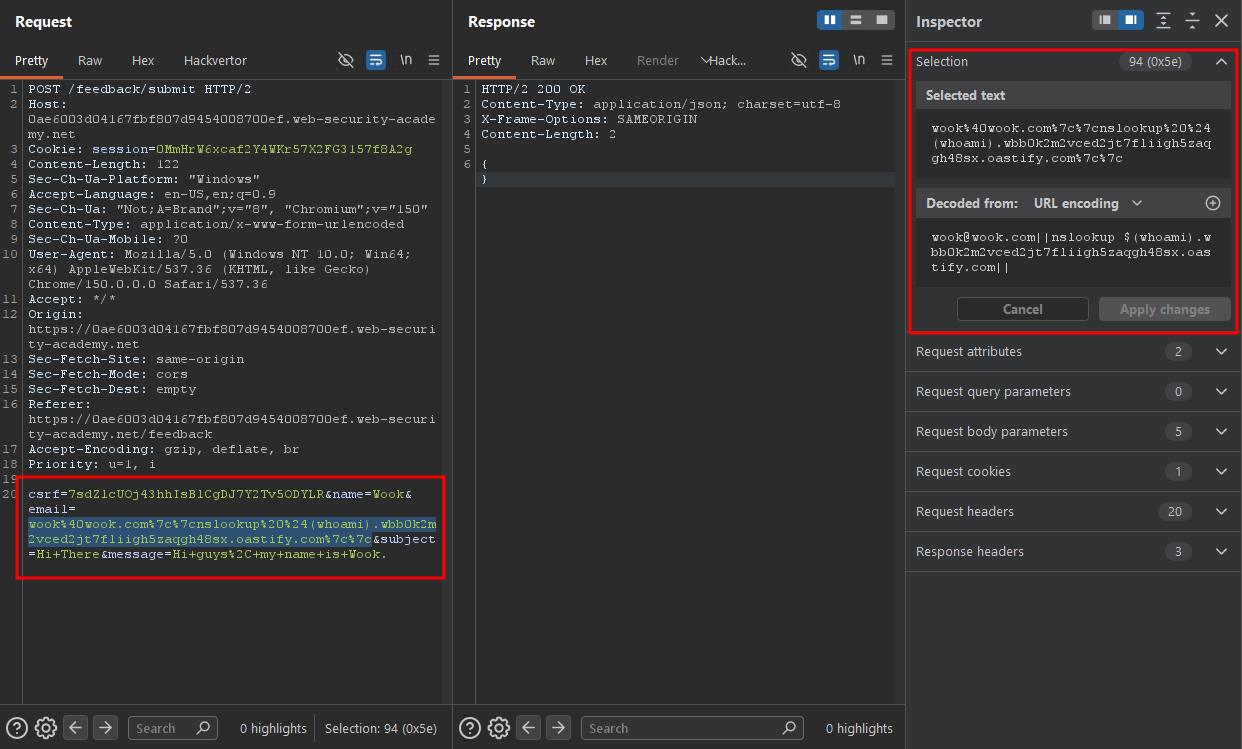Screen dimensions: 1242x749
Task: Go to next match in Request search
Action: tap(106, 728)
